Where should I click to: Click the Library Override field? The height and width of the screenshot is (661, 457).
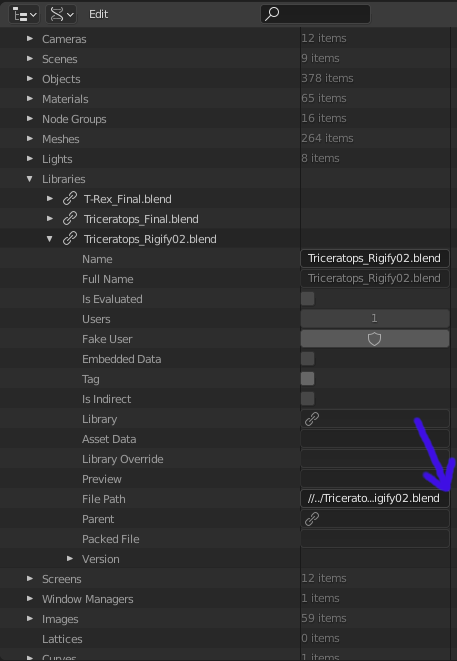375,459
